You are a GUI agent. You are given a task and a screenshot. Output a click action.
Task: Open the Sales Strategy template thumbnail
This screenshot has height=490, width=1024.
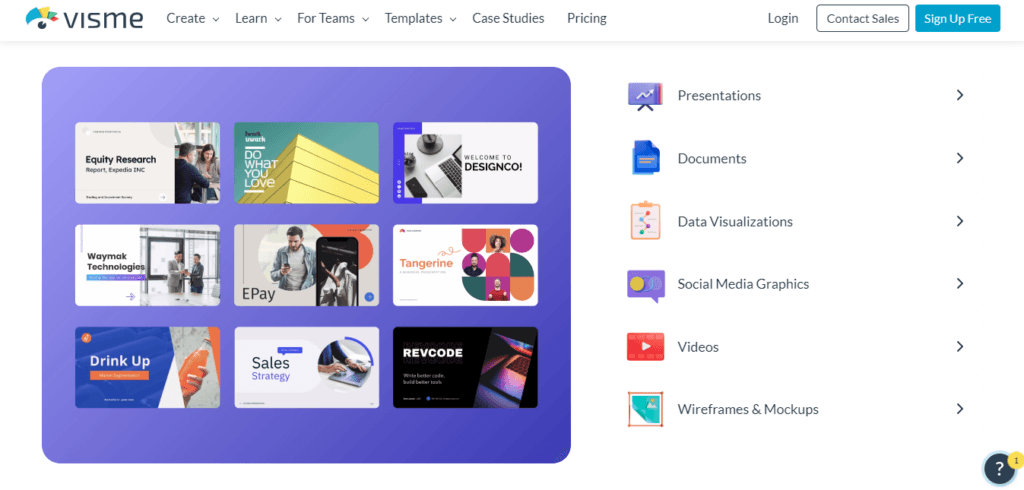(306, 368)
